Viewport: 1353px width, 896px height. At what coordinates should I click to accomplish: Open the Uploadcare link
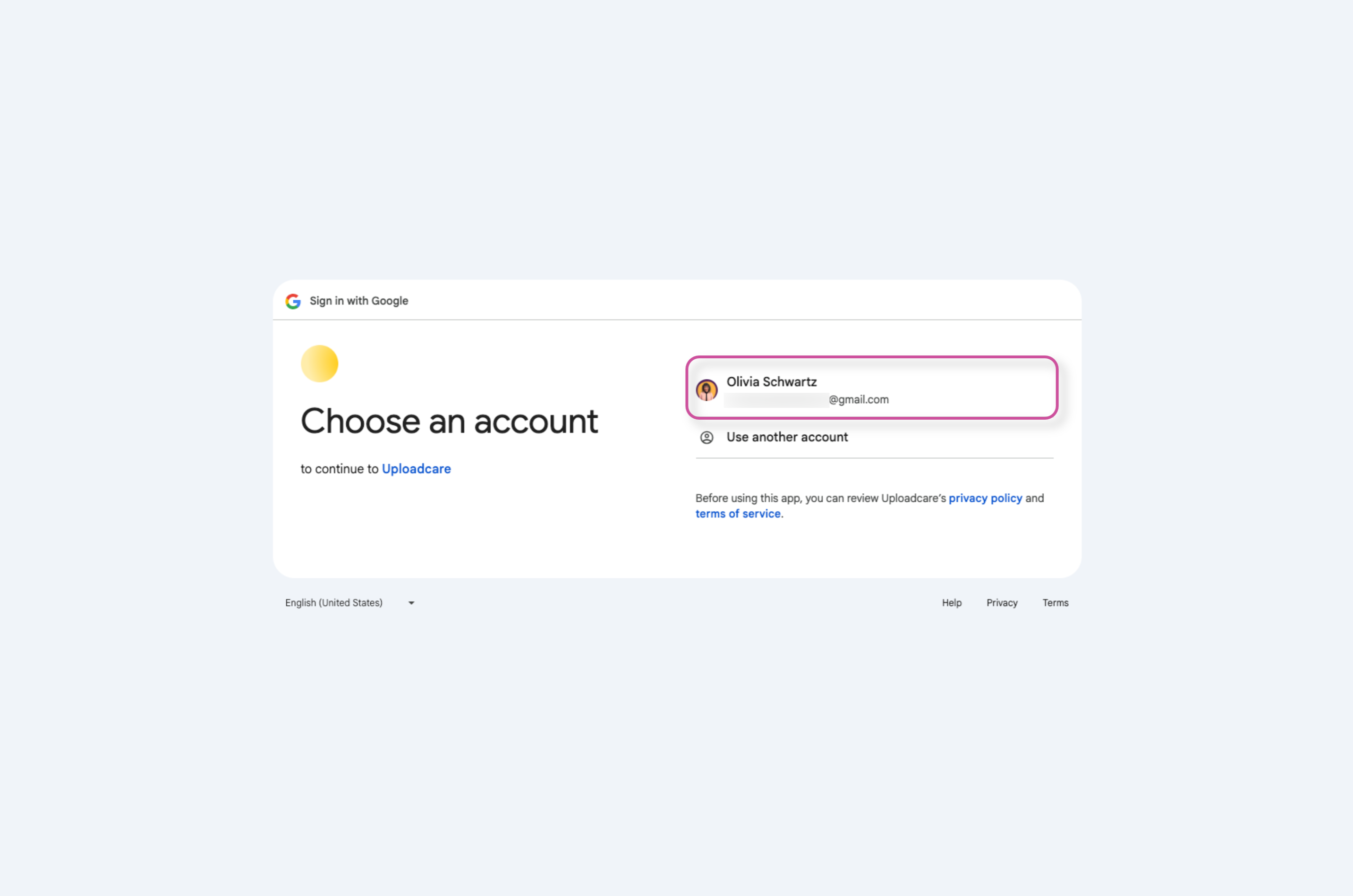416,469
